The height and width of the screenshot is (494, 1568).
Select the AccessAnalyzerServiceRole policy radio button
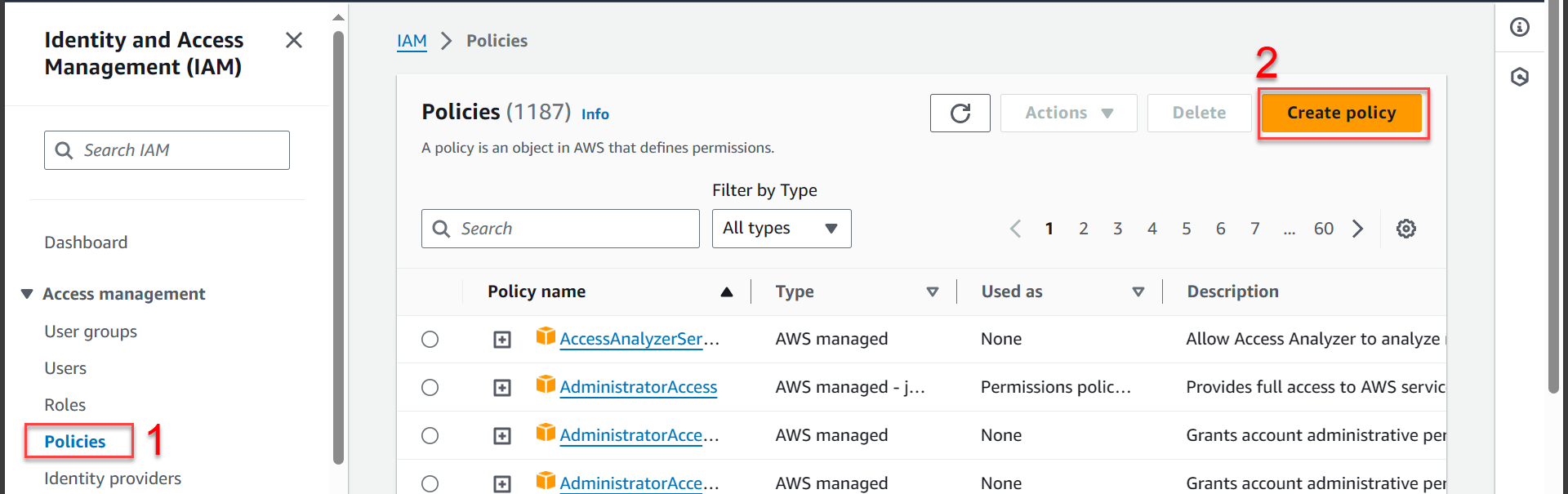pos(430,340)
